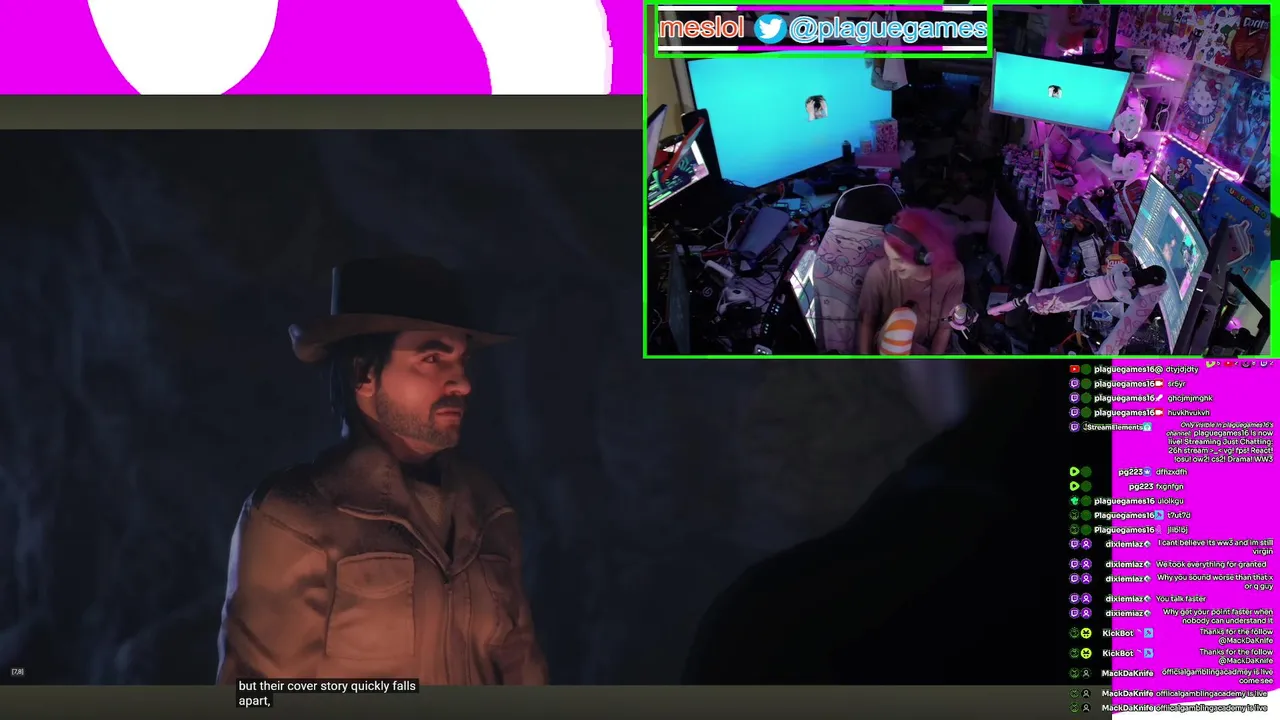The height and width of the screenshot is (720, 1280).
Task: Click the Twitter bird icon in overlay
Action: coord(769,28)
